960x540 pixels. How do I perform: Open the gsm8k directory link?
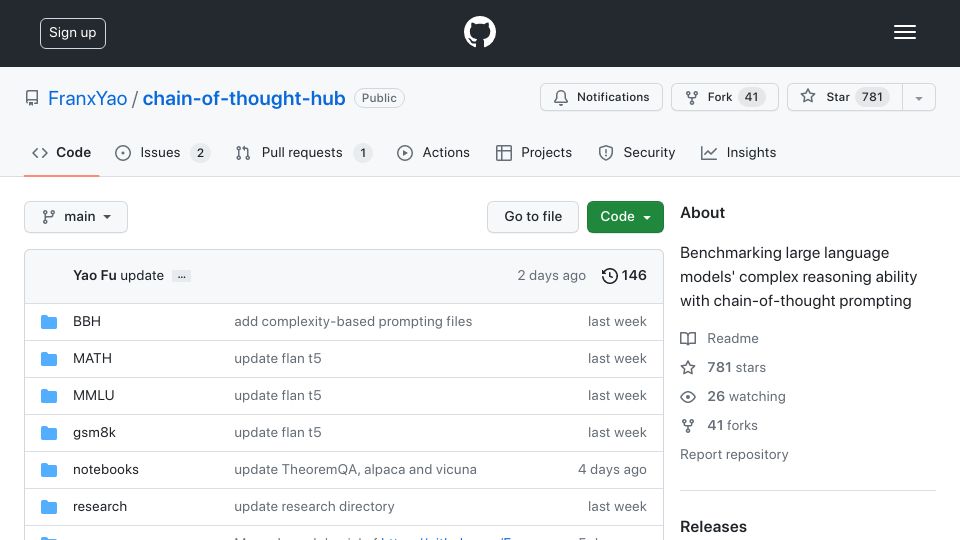(94, 432)
